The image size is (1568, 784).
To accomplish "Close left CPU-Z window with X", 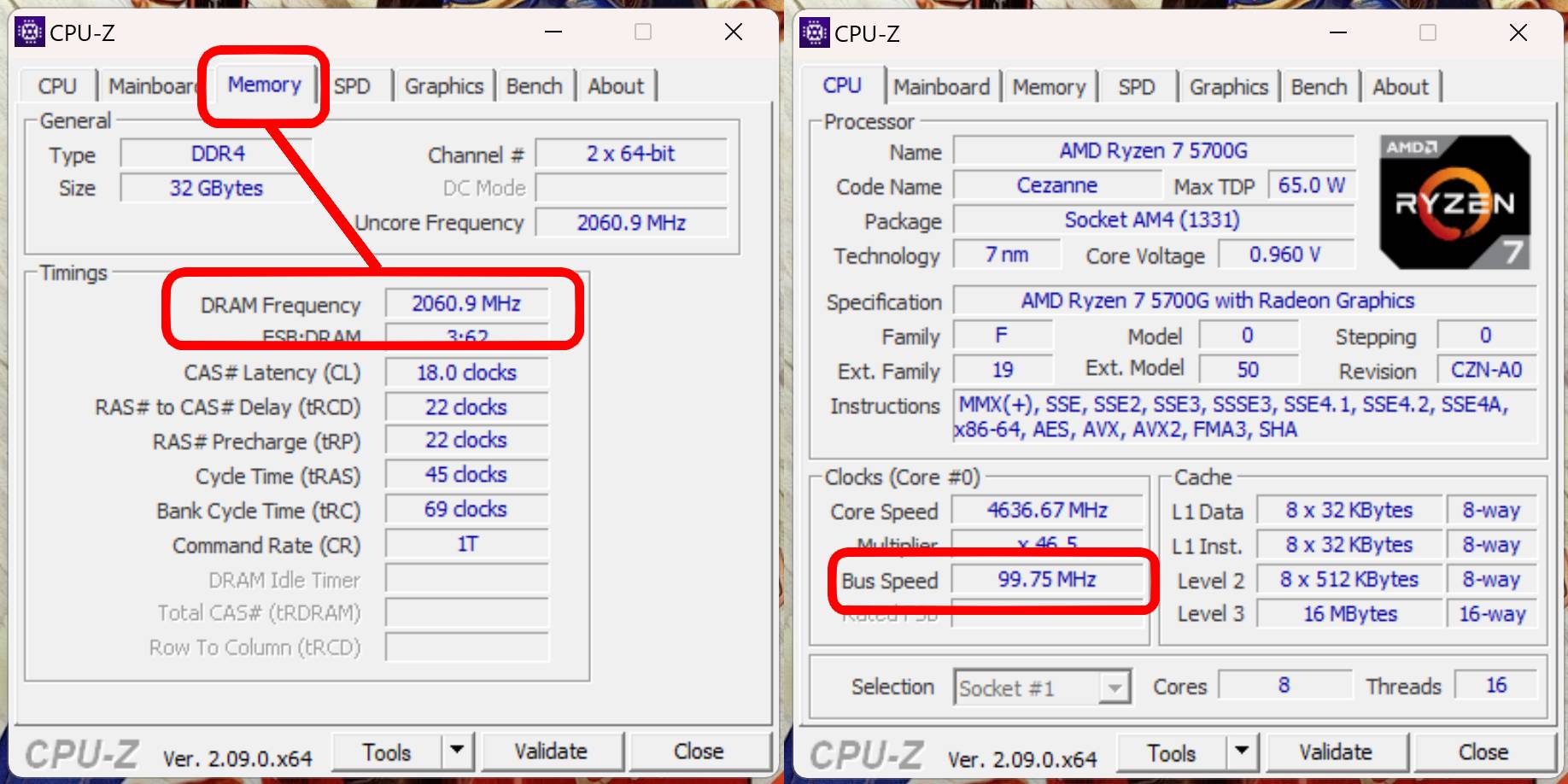I will click(x=733, y=32).
